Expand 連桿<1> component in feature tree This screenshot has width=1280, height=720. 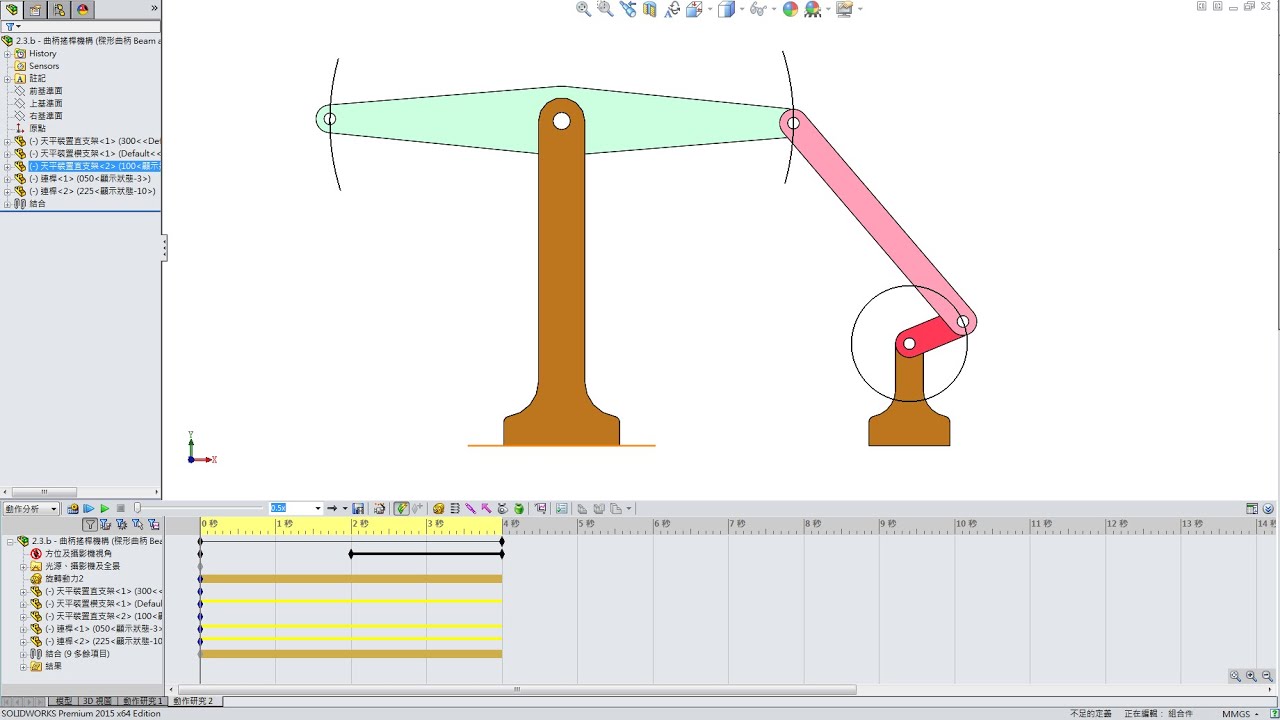[7, 178]
